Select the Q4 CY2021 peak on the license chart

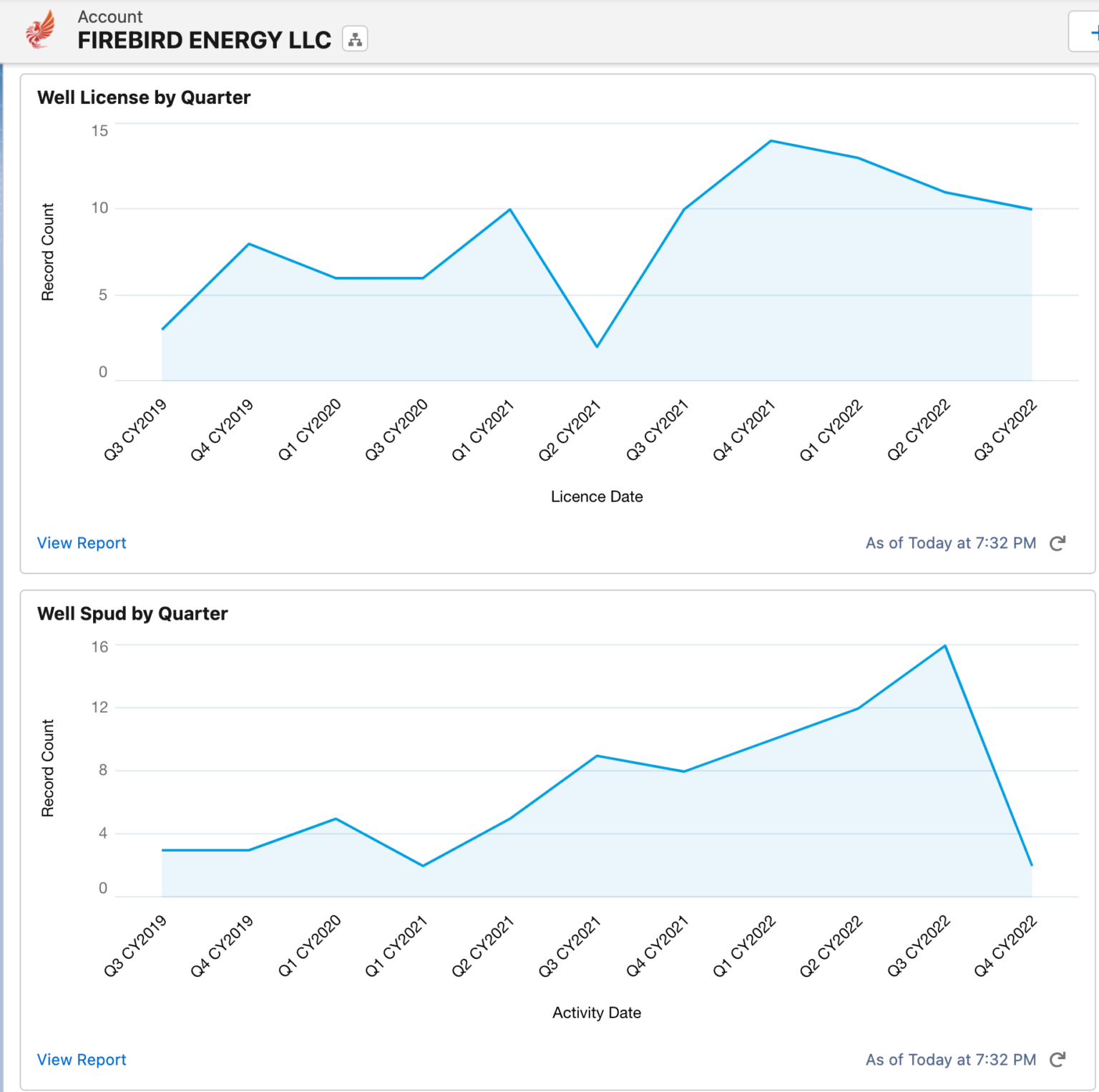coord(771,141)
